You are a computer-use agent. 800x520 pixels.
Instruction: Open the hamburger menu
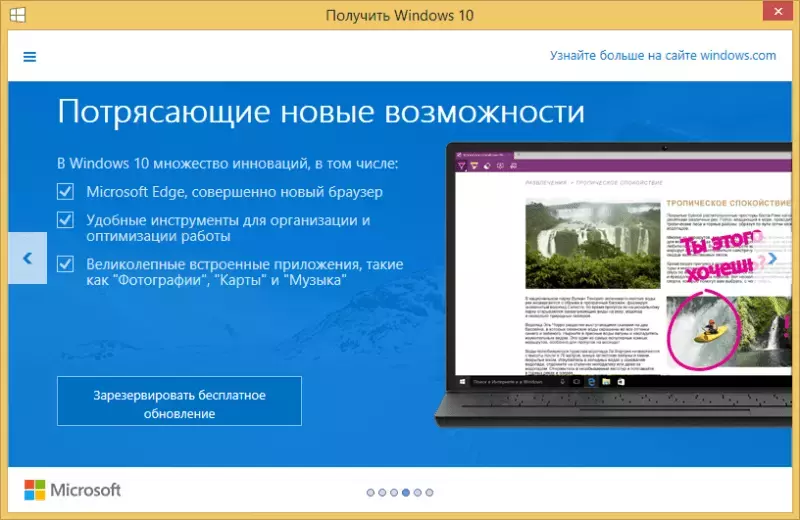coord(30,57)
